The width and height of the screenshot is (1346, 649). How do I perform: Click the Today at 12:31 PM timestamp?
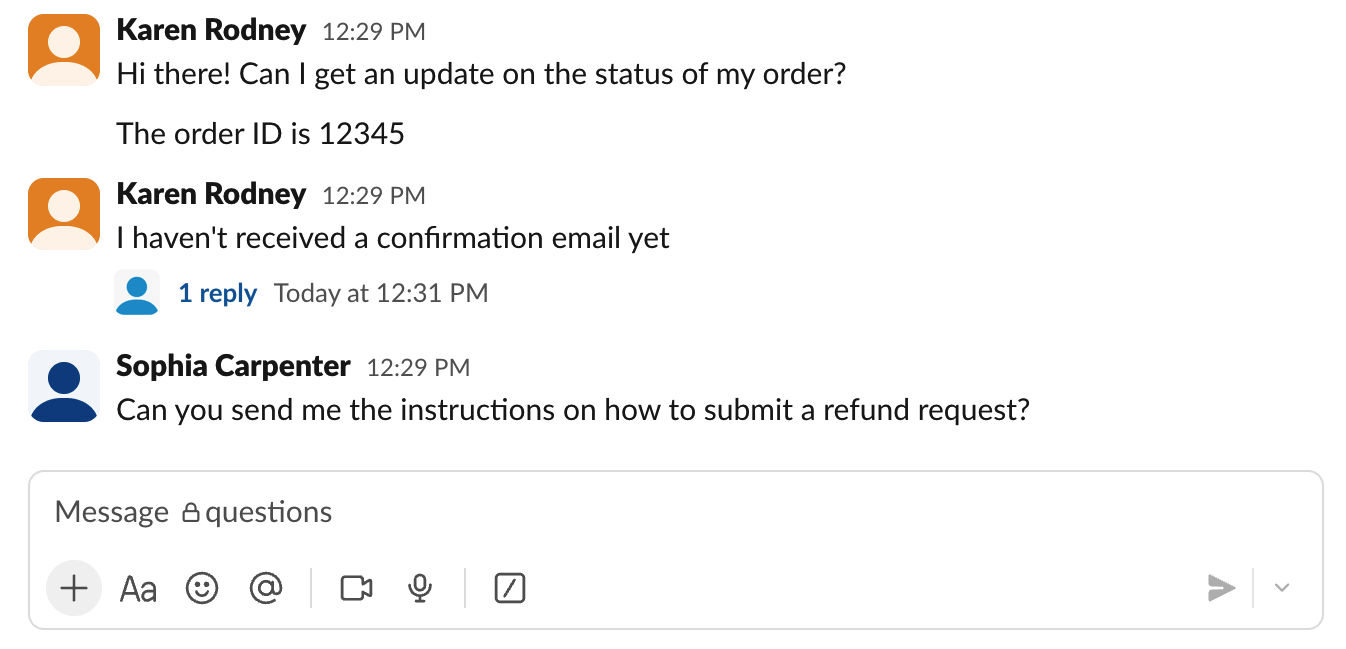coord(381,293)
